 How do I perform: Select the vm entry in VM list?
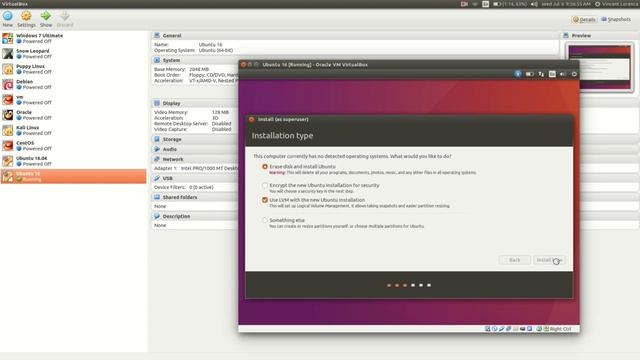73,100
